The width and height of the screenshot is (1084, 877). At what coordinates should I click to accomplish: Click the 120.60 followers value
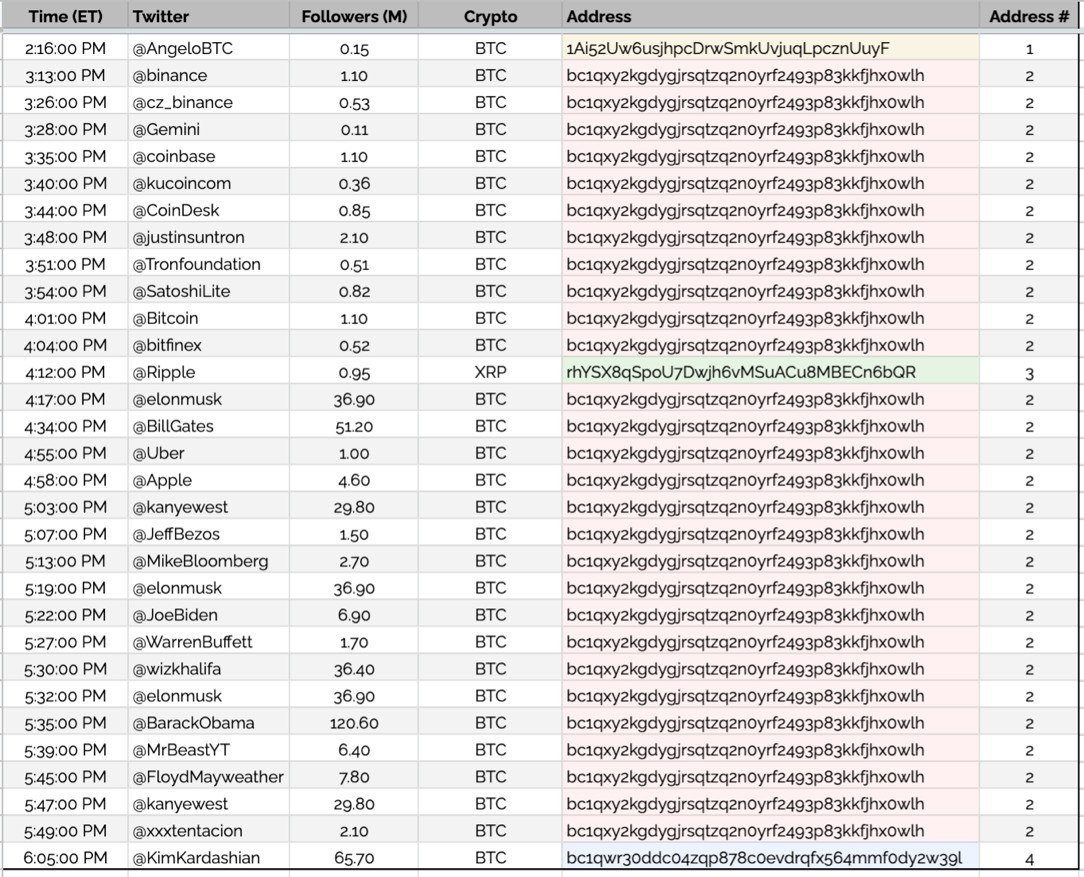[354, 722]
